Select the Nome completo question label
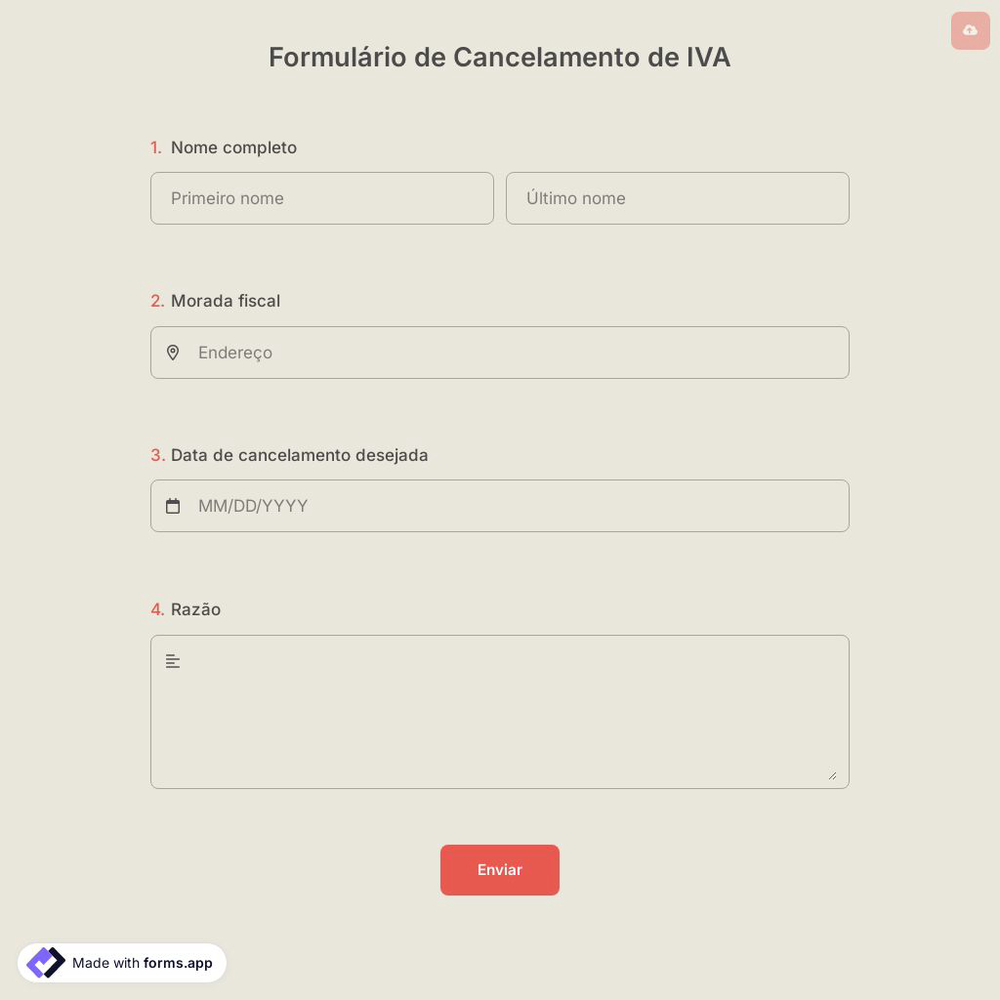1000x1000 pixels. 233,147
